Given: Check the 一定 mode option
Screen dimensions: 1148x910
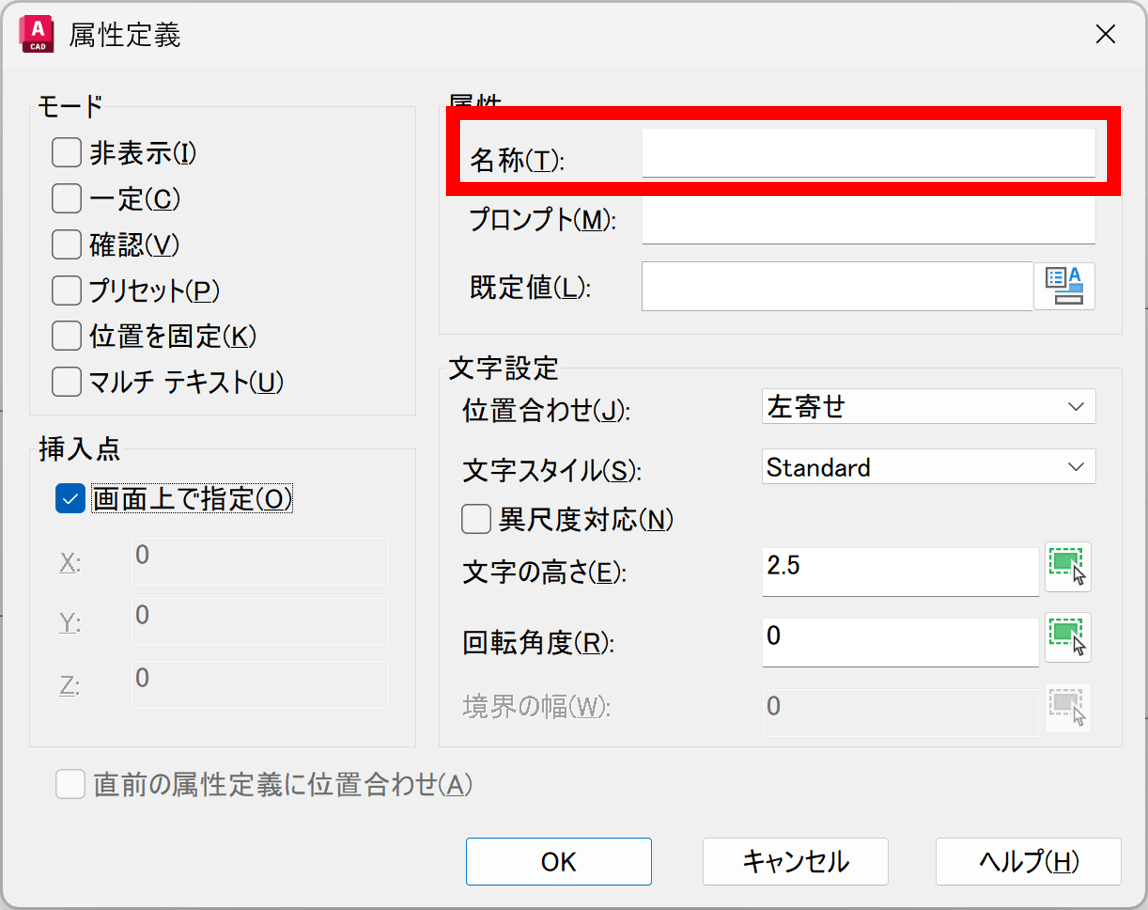Looking at the screenshot, I should click(67, 199).
